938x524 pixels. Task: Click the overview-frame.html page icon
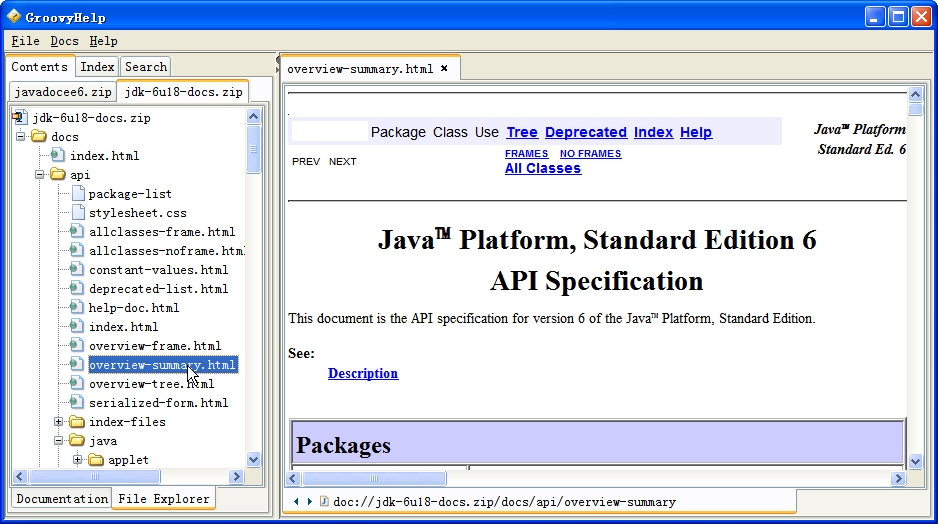[x=77, y=345]
